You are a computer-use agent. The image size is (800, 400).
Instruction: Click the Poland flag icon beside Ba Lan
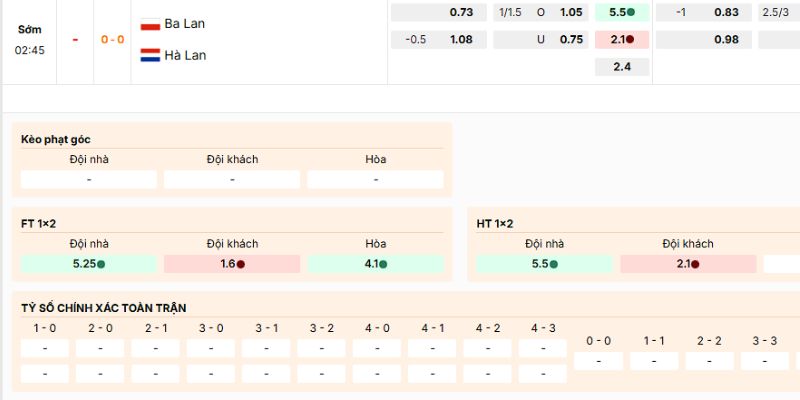[150, 24]
